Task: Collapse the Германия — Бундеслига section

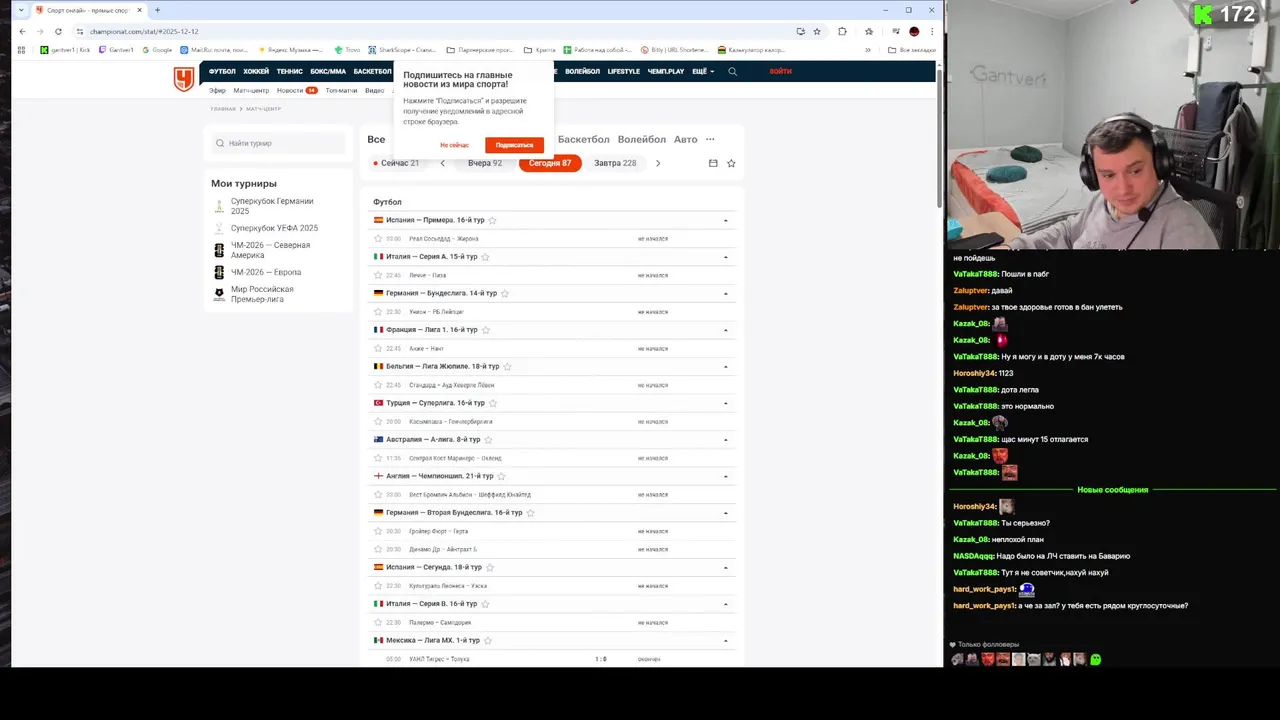Action: (x=726, y=293)
